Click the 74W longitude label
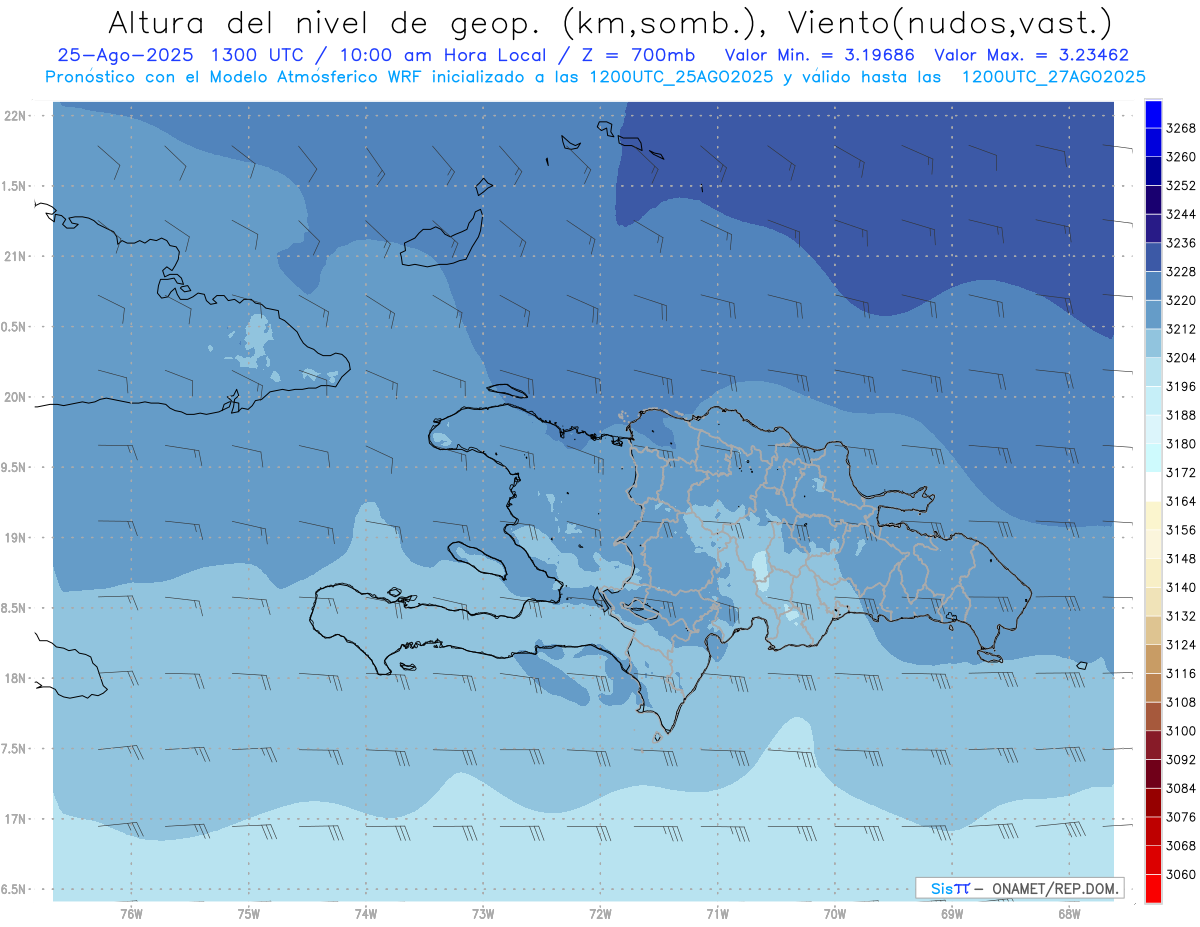This screenshot has height=927, width=1200. (366, 913)
